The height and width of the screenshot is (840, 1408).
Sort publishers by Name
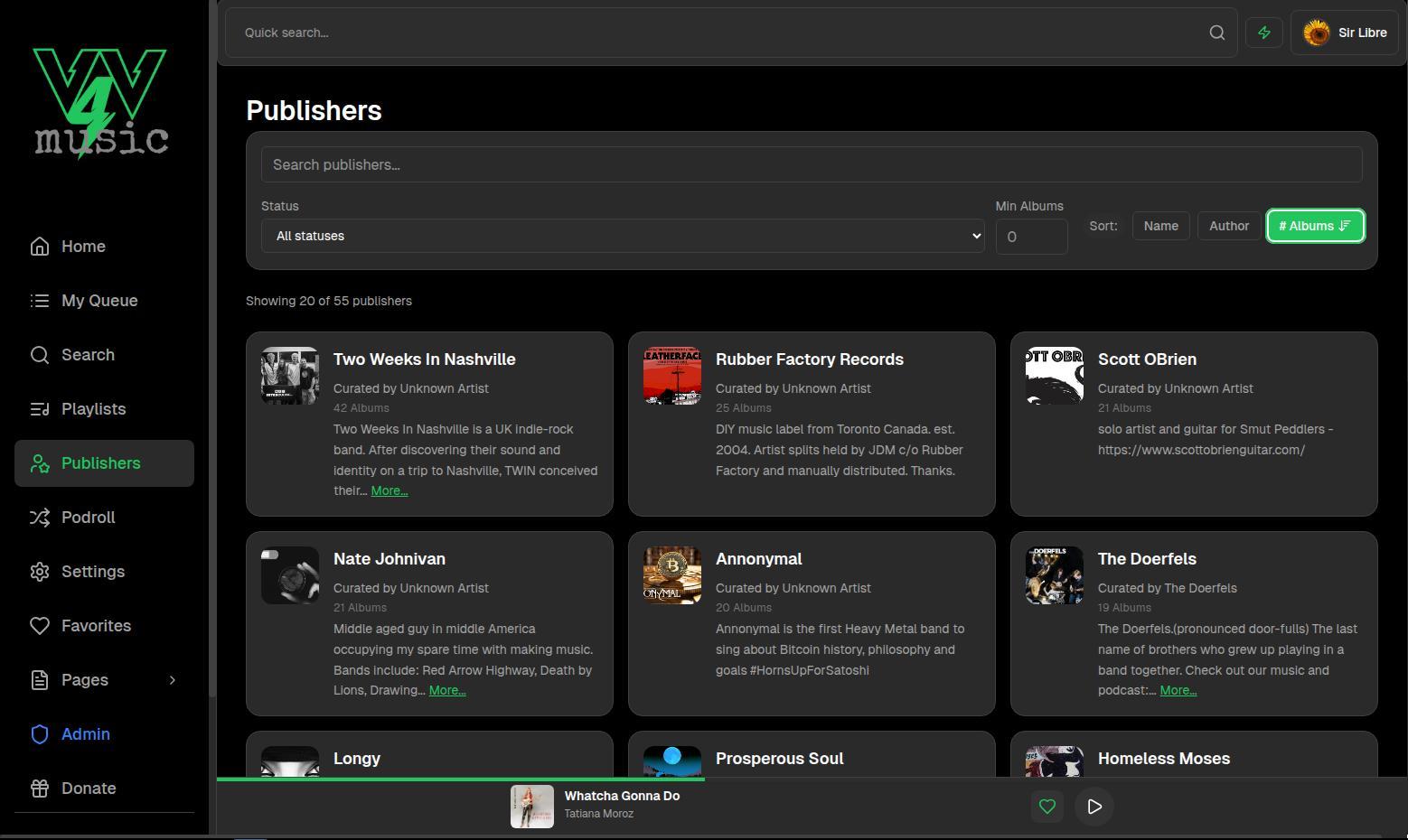coord(1160,226)
